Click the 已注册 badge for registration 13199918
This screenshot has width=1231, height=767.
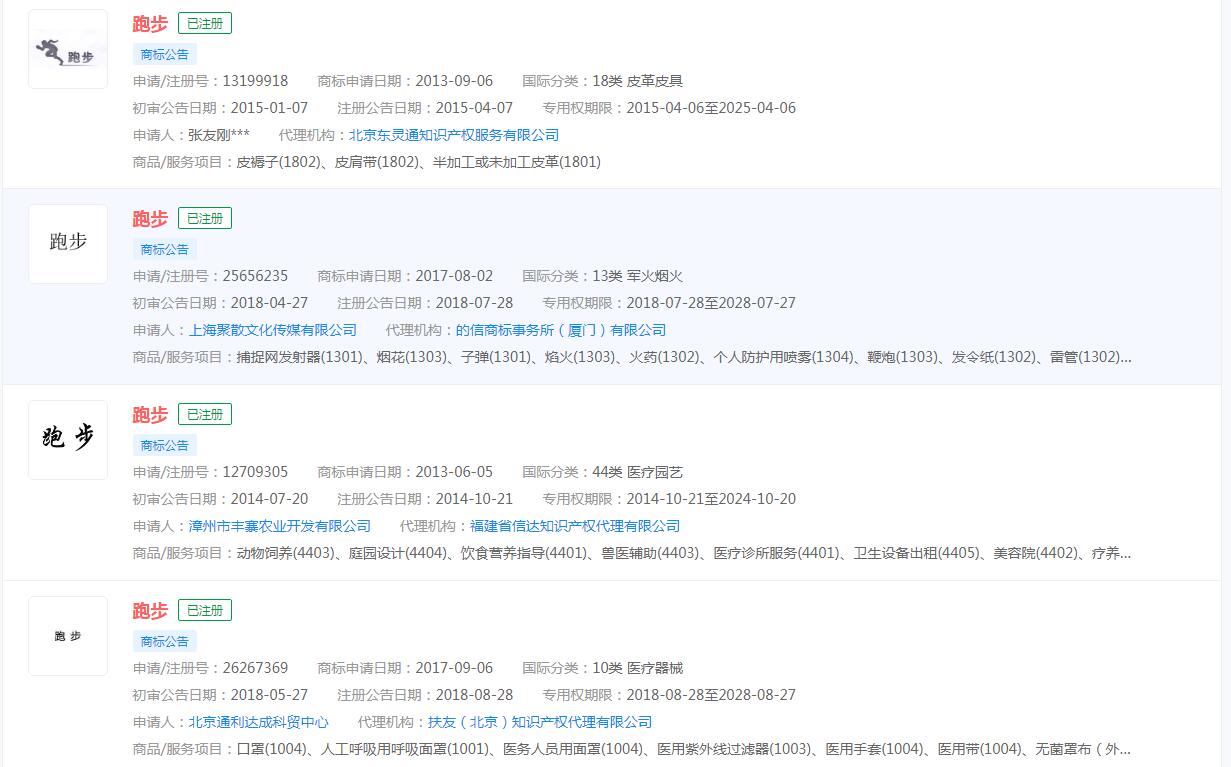pyautogui.click(x=205, y=23)
